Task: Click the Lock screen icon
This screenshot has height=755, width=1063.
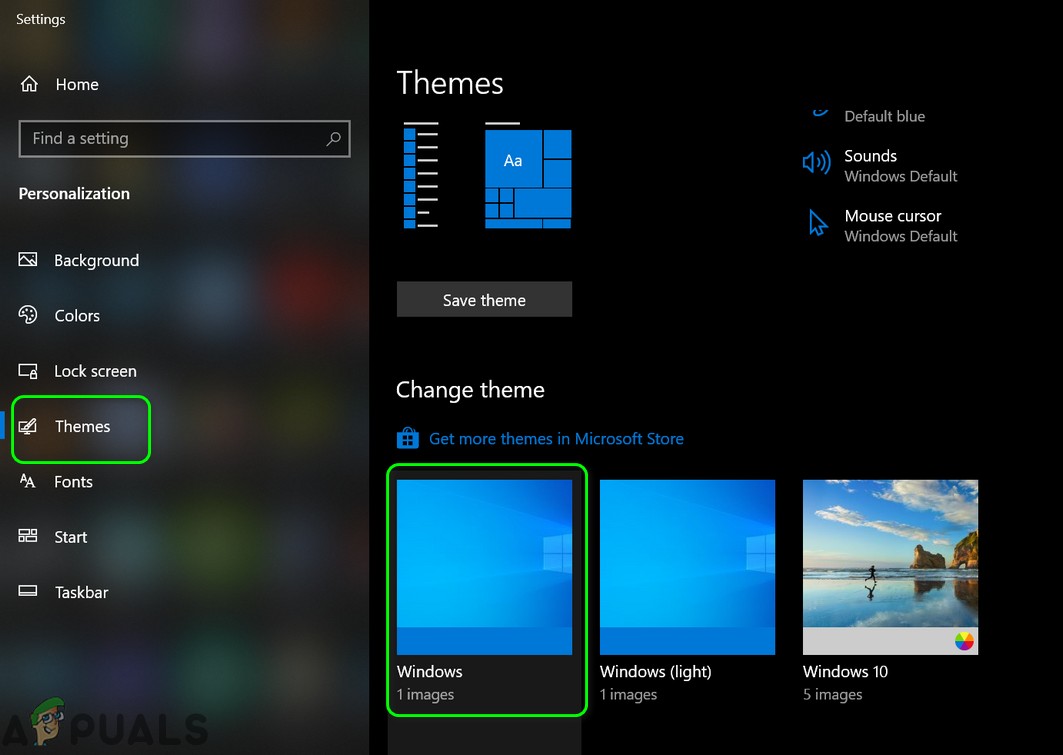Action: [28, 371]
